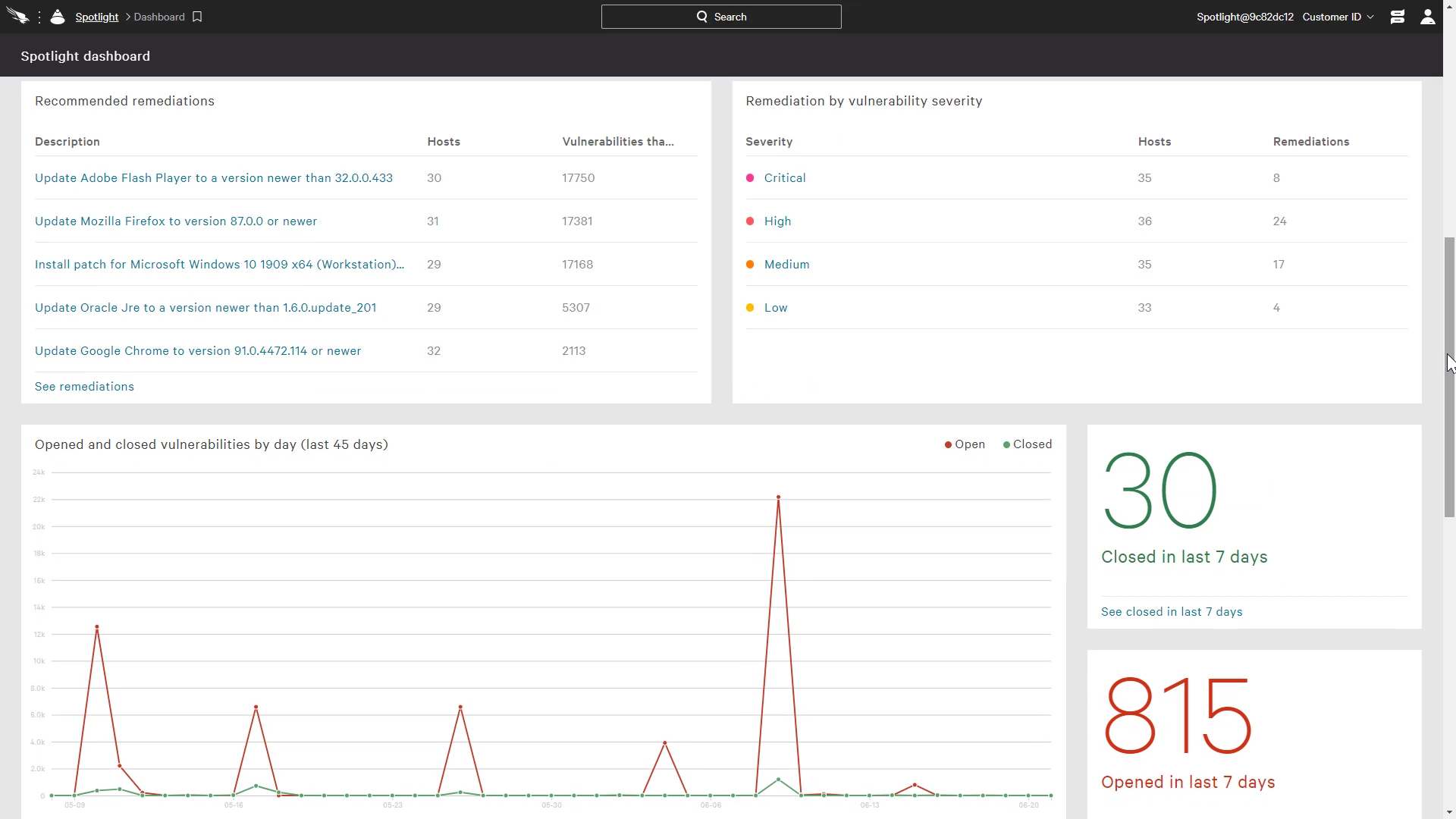
Task: Click the search magnifier icon
Action: coord(701,17)
